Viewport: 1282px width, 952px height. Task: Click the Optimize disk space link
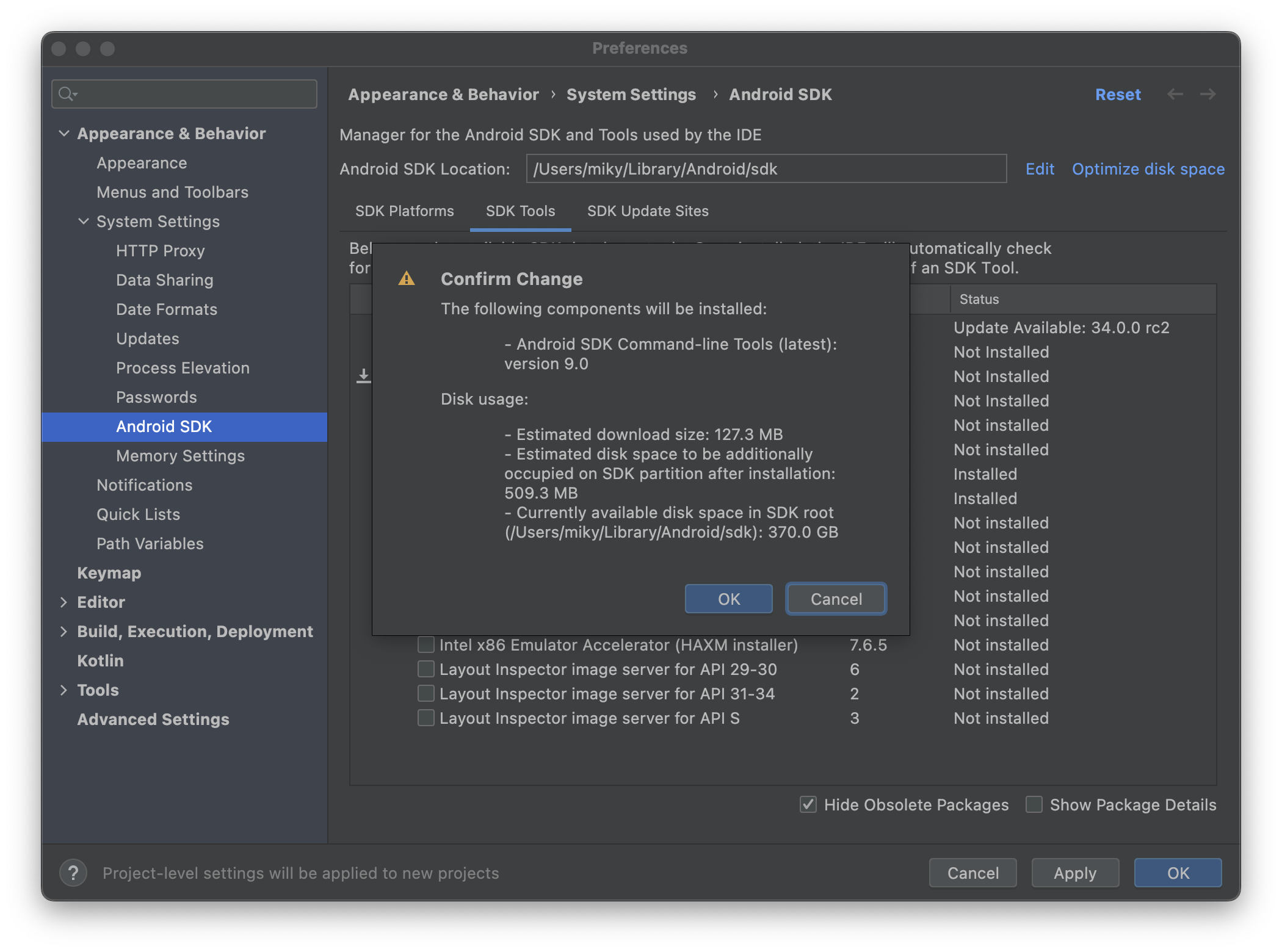coord(1148,169)
